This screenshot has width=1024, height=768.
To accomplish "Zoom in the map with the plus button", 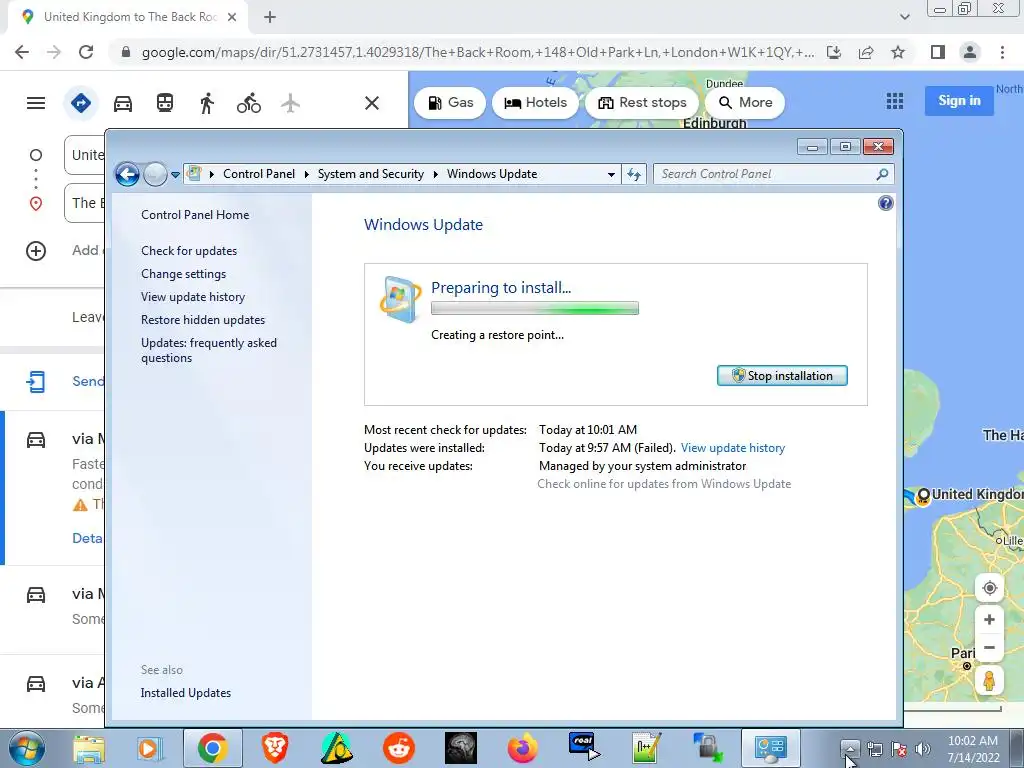I will click(x=989, y=620).
